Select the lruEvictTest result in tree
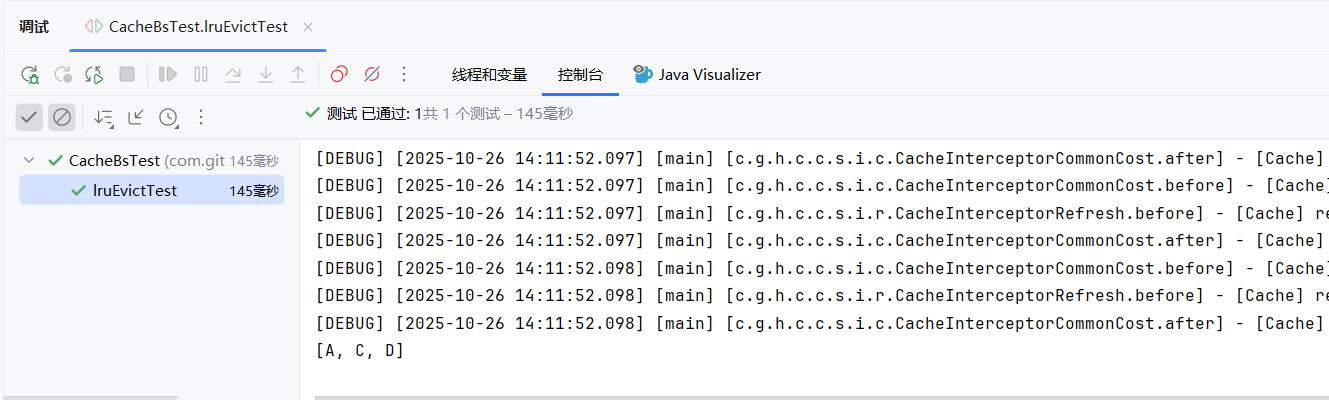This screenshot has height=400, width=1329. click(x=135, y=190)
